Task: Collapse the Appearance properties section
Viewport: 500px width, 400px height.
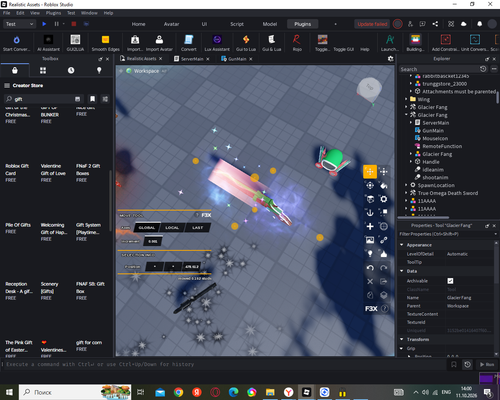Action: (x=402, y=245)
